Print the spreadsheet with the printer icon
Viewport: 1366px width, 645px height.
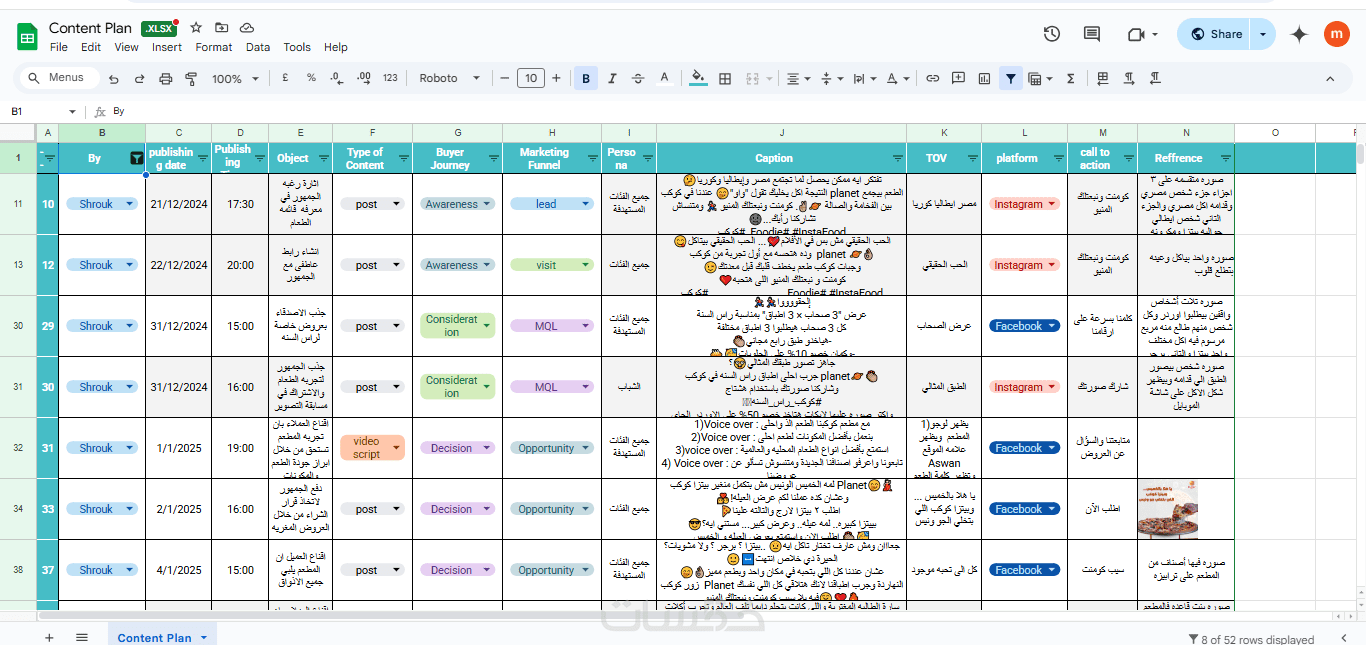coord(165,78)
